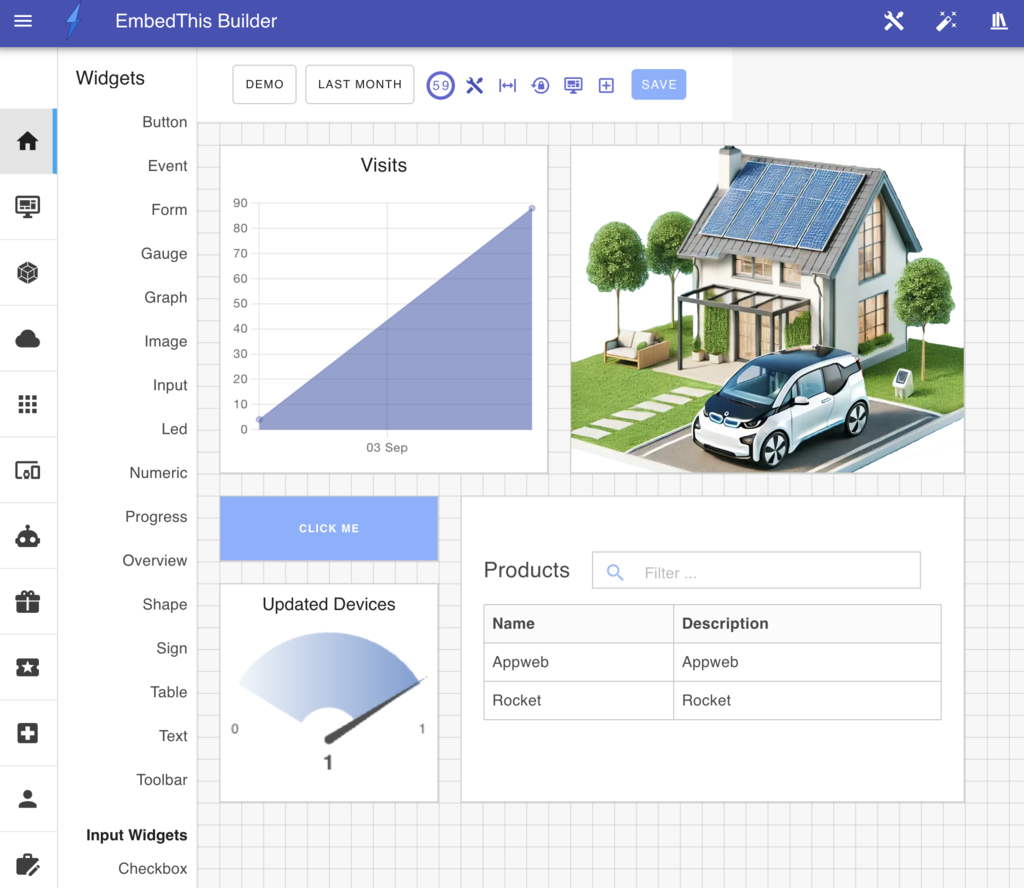Image resolution: width=1024 pixels, height=888 pixels.
Task: Open the toolbox icon in the top header
Action: click(893, 20)
